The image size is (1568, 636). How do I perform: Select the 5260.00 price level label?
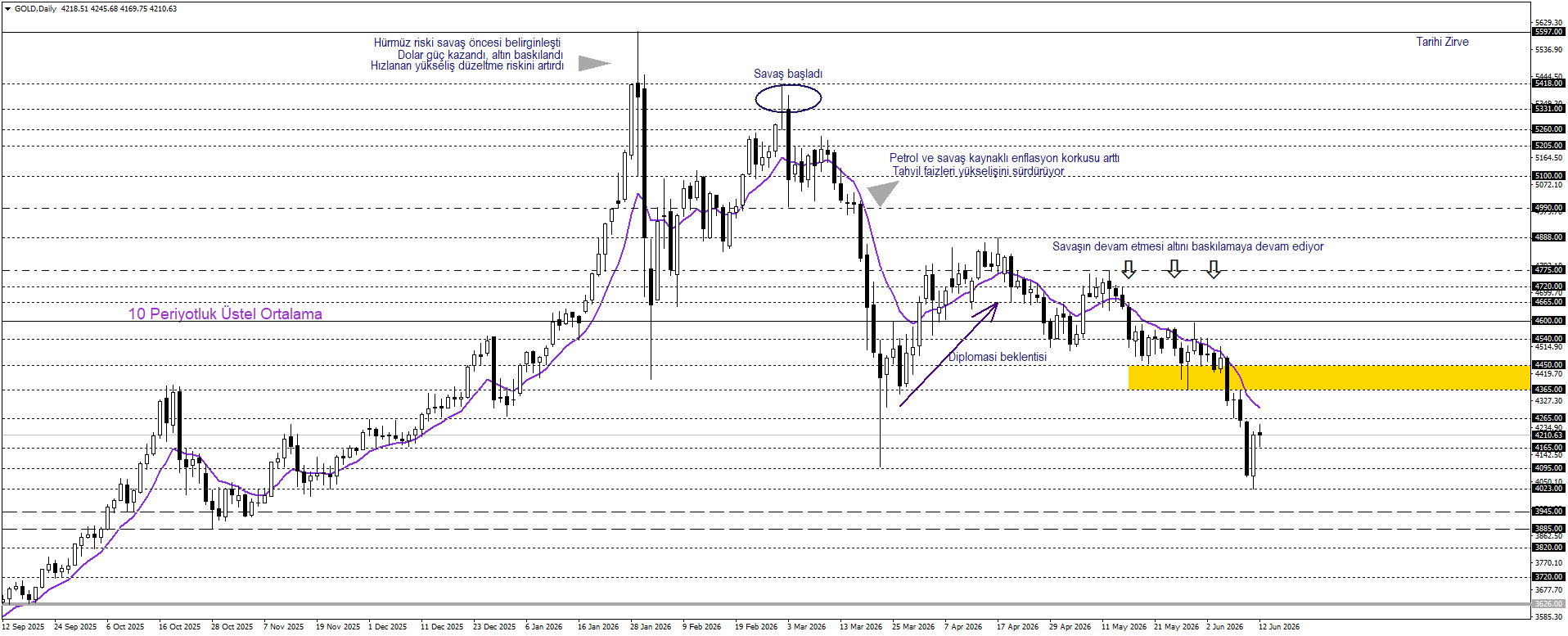point(1548,129)
